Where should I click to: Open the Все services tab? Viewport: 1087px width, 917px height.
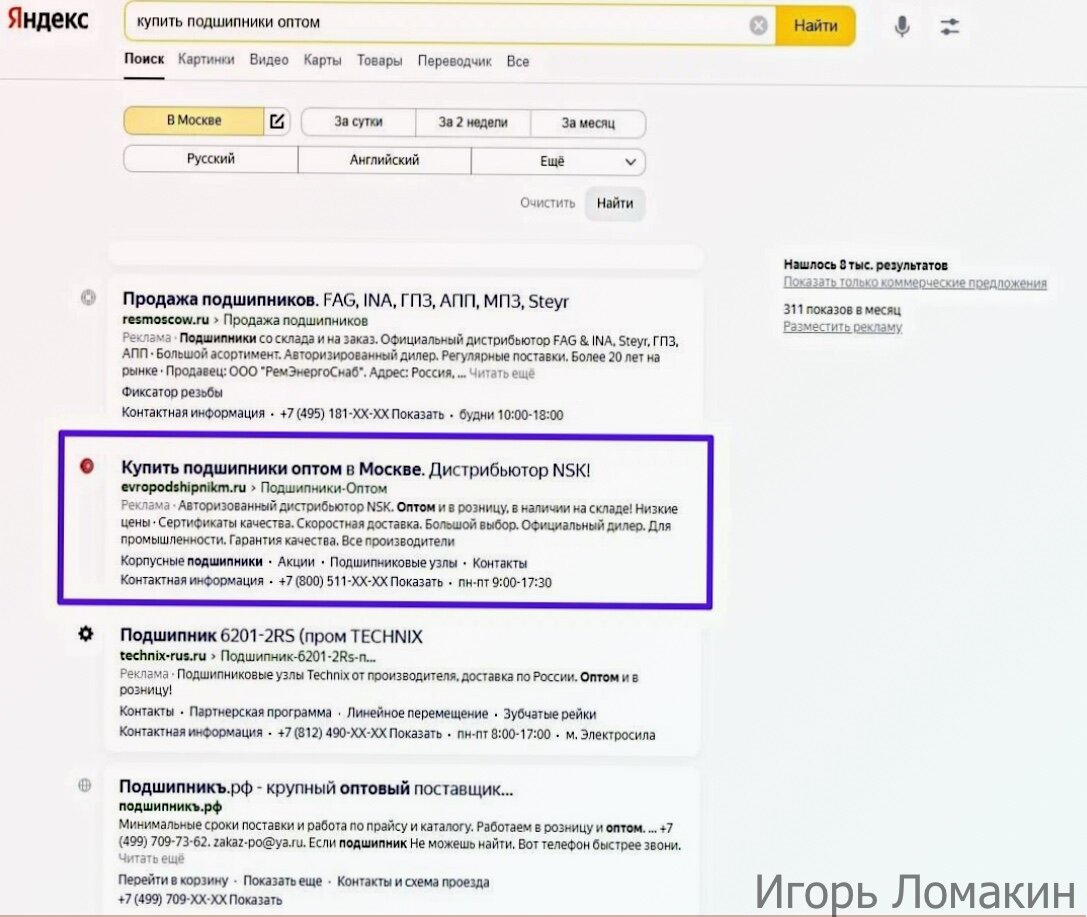(518, 61)
